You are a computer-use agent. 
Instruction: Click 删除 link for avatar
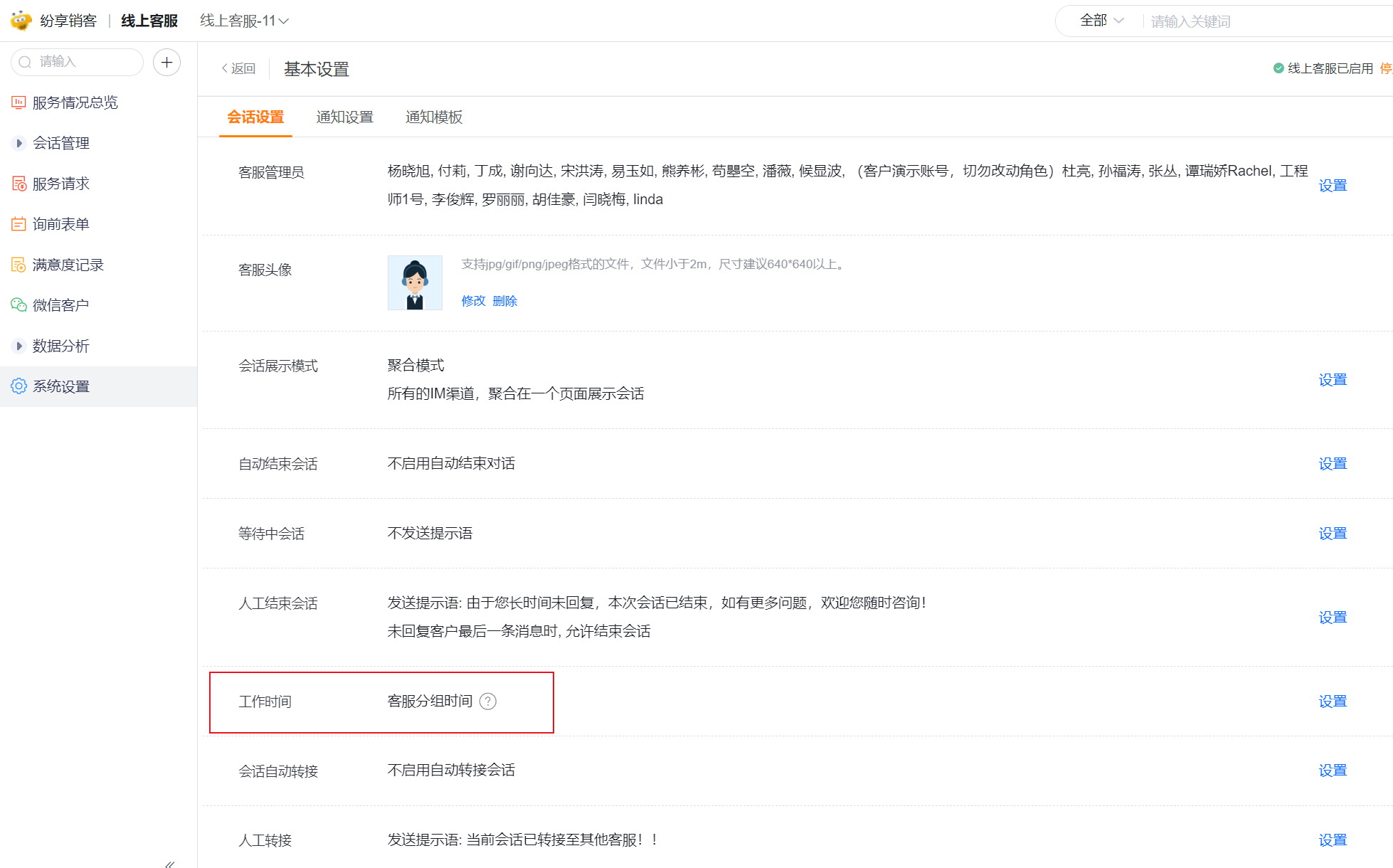(x=504, y=301)
